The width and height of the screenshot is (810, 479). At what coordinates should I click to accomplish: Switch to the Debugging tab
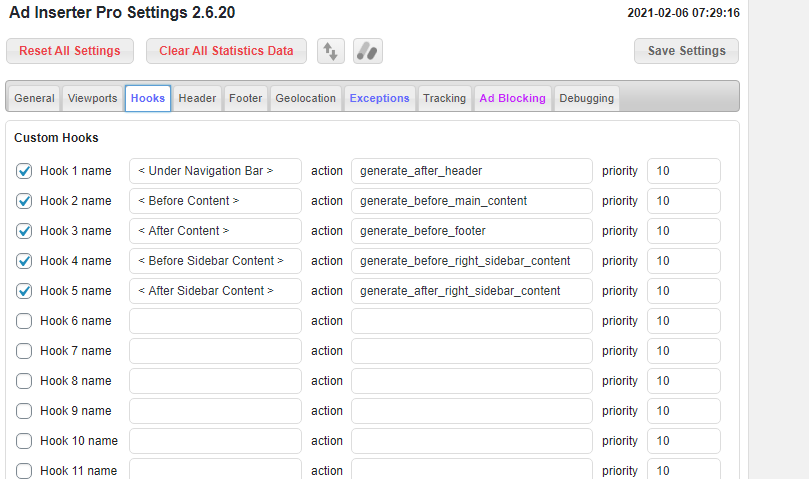click(x=586, y=98)
